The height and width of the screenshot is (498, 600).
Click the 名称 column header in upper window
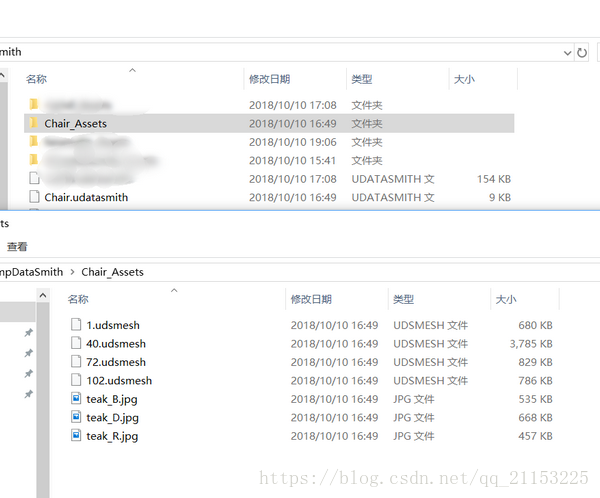click(36, 79)
